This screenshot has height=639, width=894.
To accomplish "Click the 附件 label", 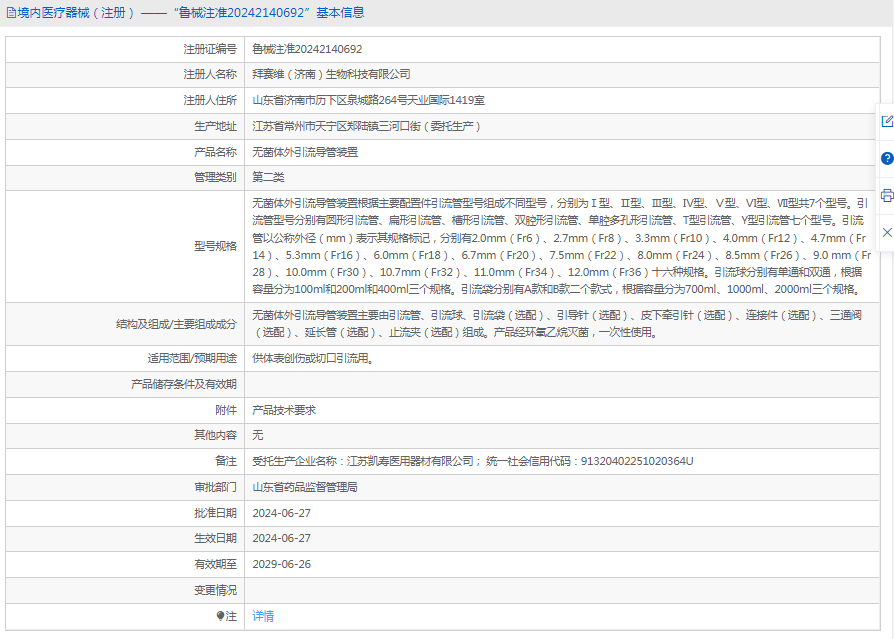I will (x=226, y=410).
